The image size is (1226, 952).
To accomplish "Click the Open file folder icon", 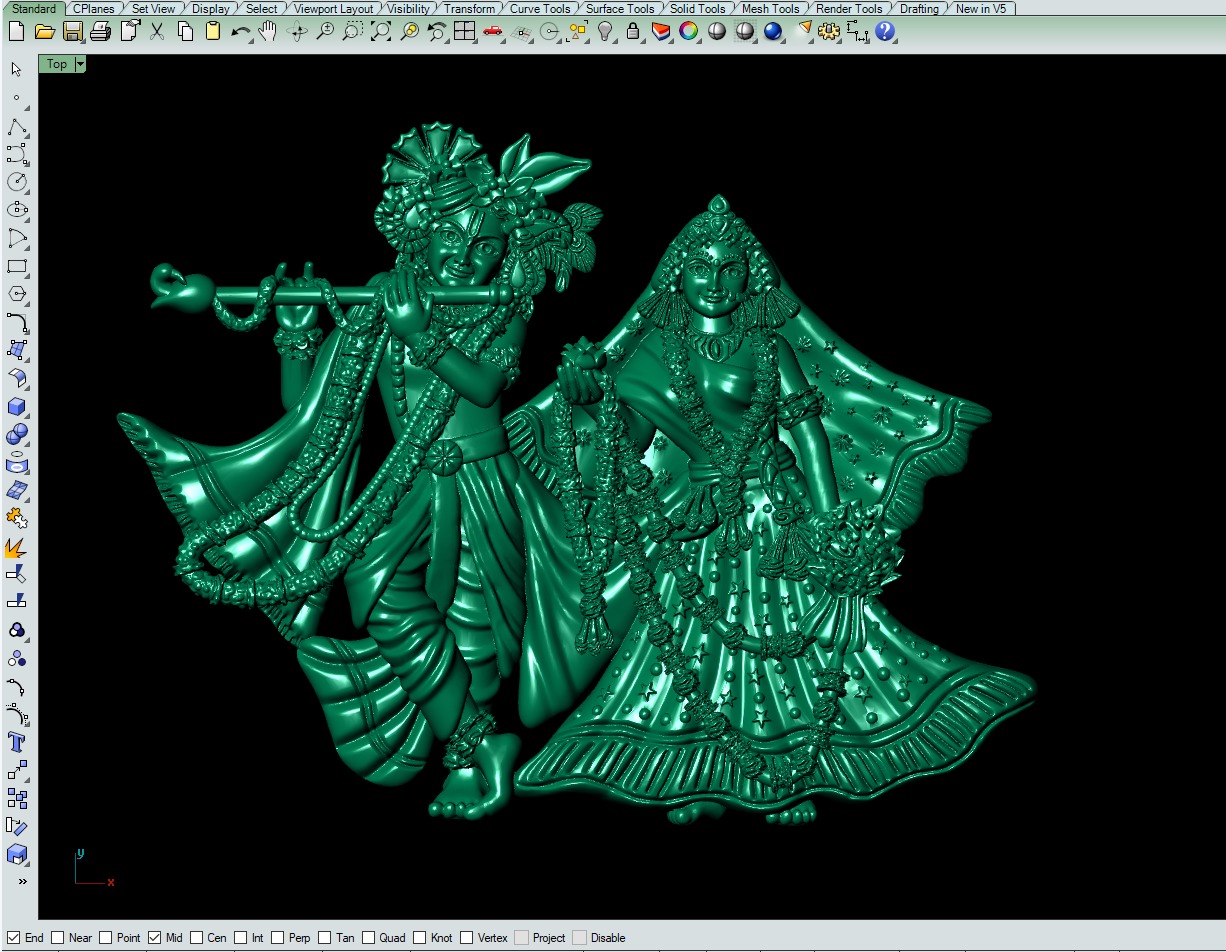I will click(x=44, y=31).
